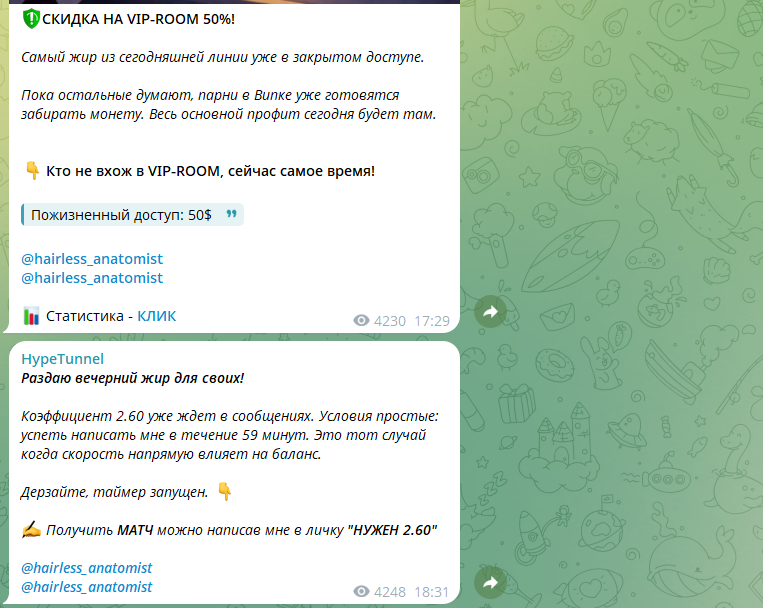Image resolution: width=763 pixels, height=608 pixels.
Task: Click the writing hand emoji before Получить
Action: tap(32, 529)
